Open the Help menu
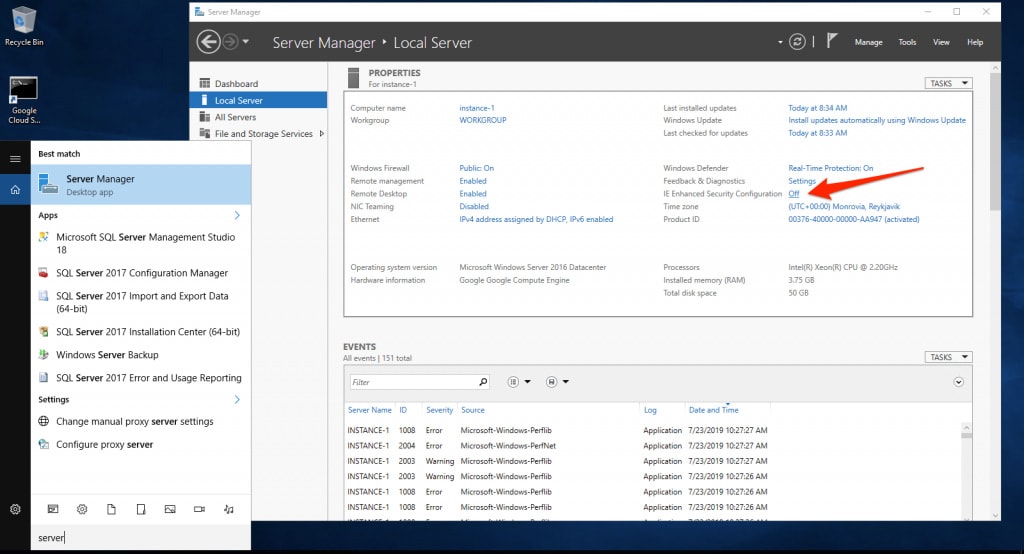Viewport: 1024px width, 554px height. point(974,42)
